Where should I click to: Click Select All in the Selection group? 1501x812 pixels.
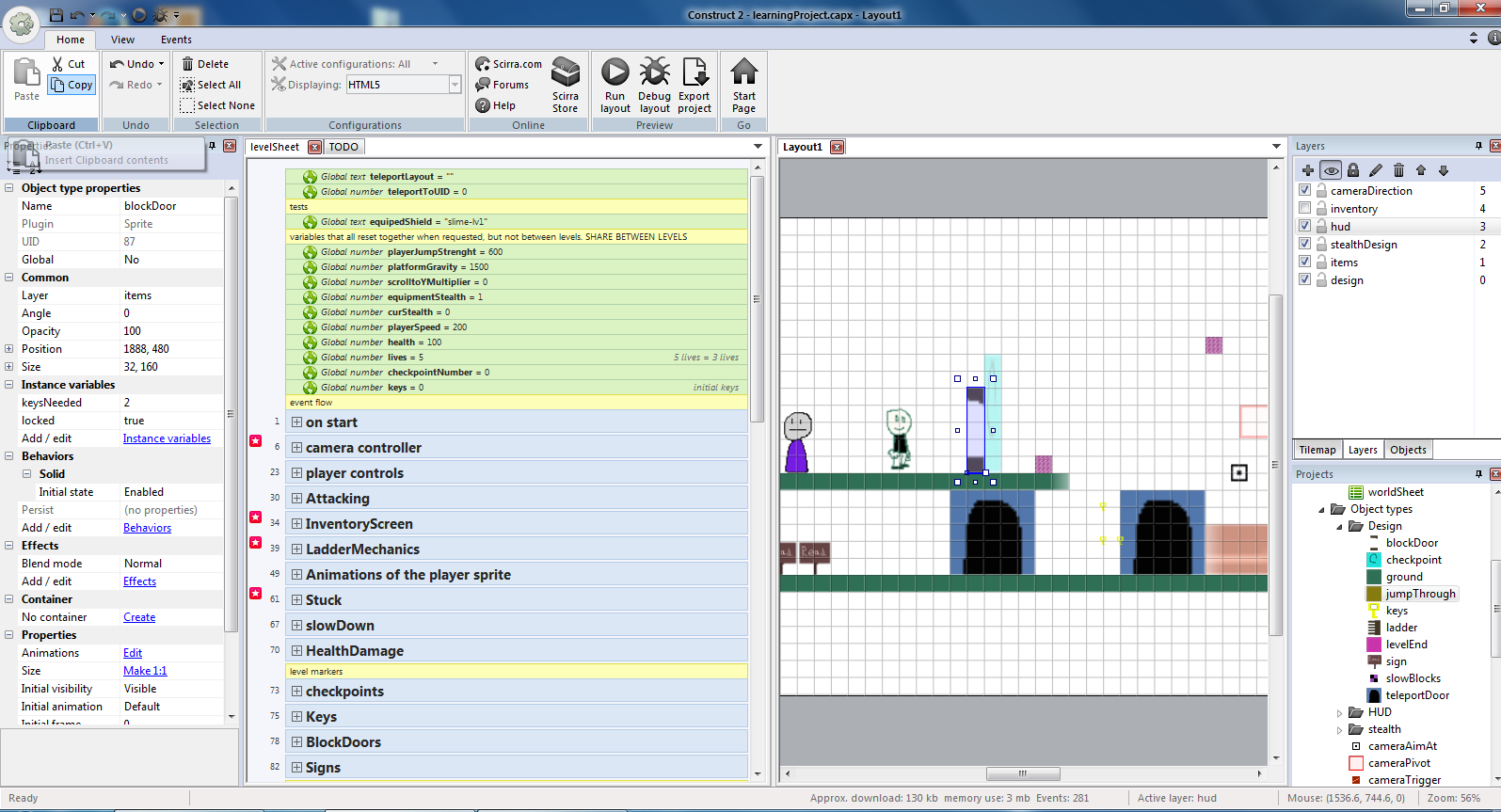211,85
